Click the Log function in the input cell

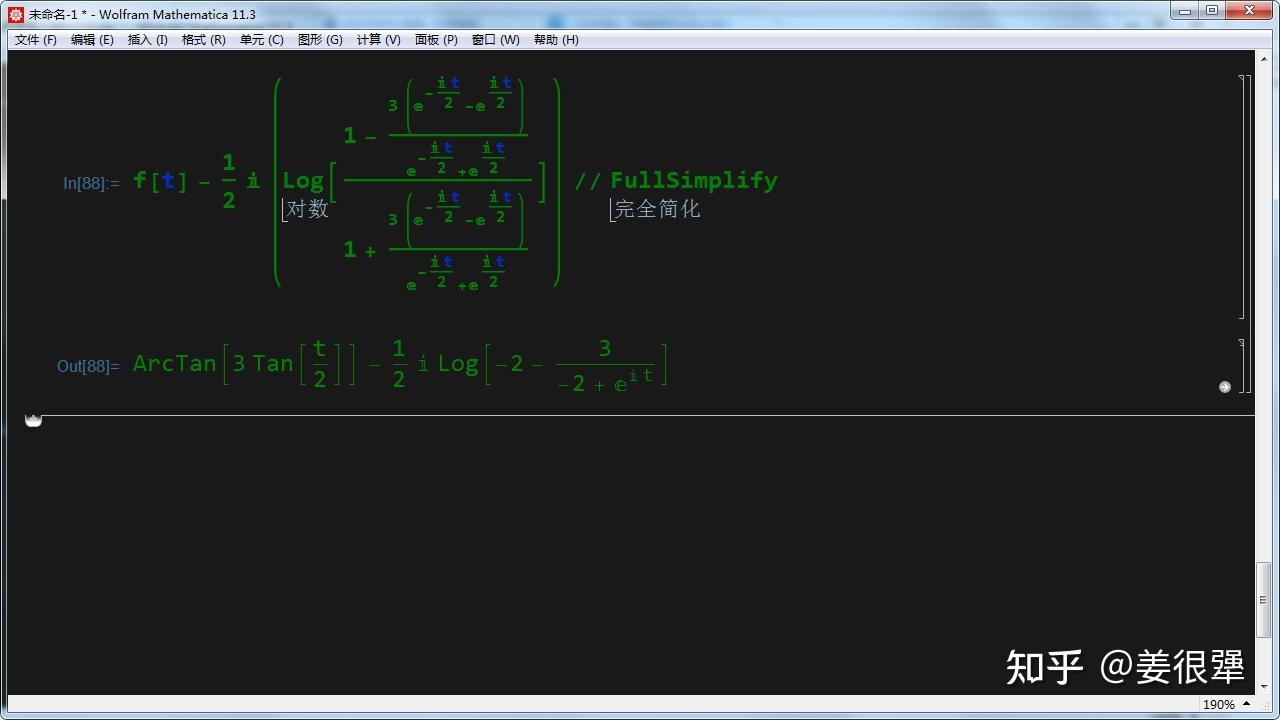tap(303, 181)
